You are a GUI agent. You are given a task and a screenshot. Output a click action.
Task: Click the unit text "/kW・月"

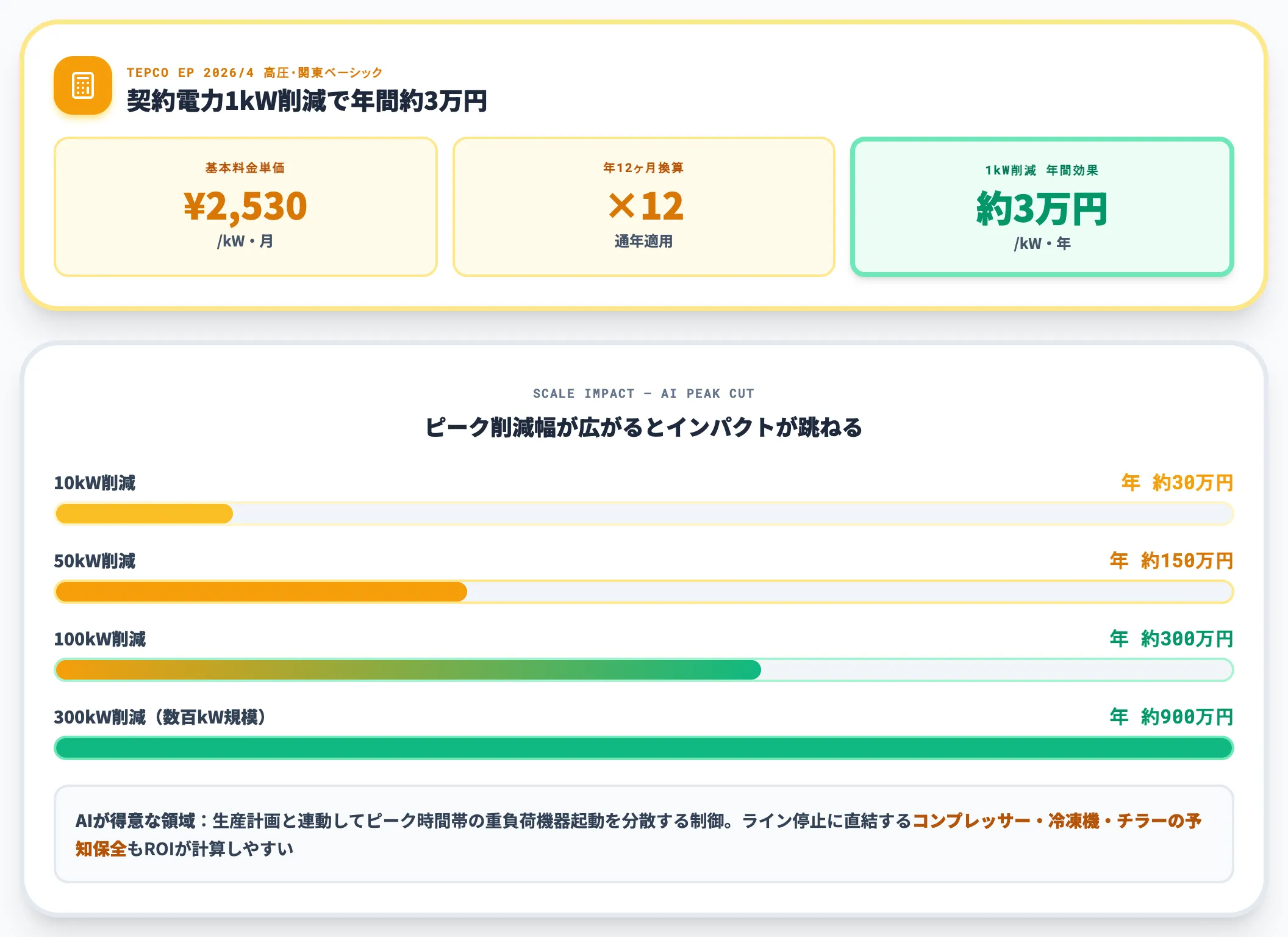click(x=245, y=242)
